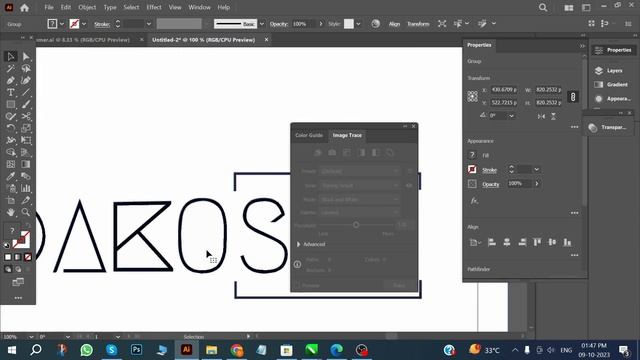640x360 pixels.
Task: Reset default fill and stroke
Action: coord(7,245)
